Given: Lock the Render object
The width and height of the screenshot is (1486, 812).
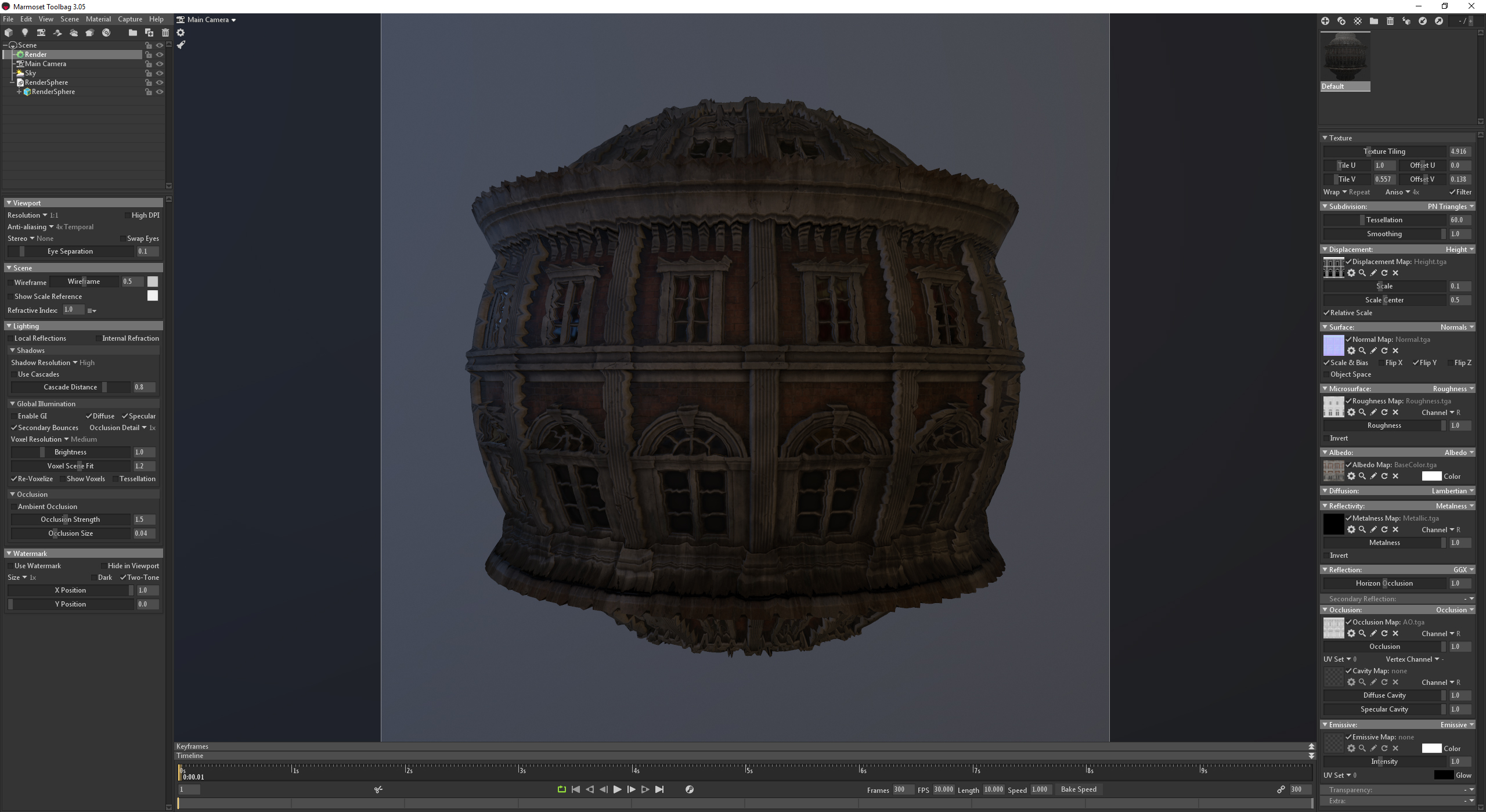Looking at the screenshot, I should point(149,55).
